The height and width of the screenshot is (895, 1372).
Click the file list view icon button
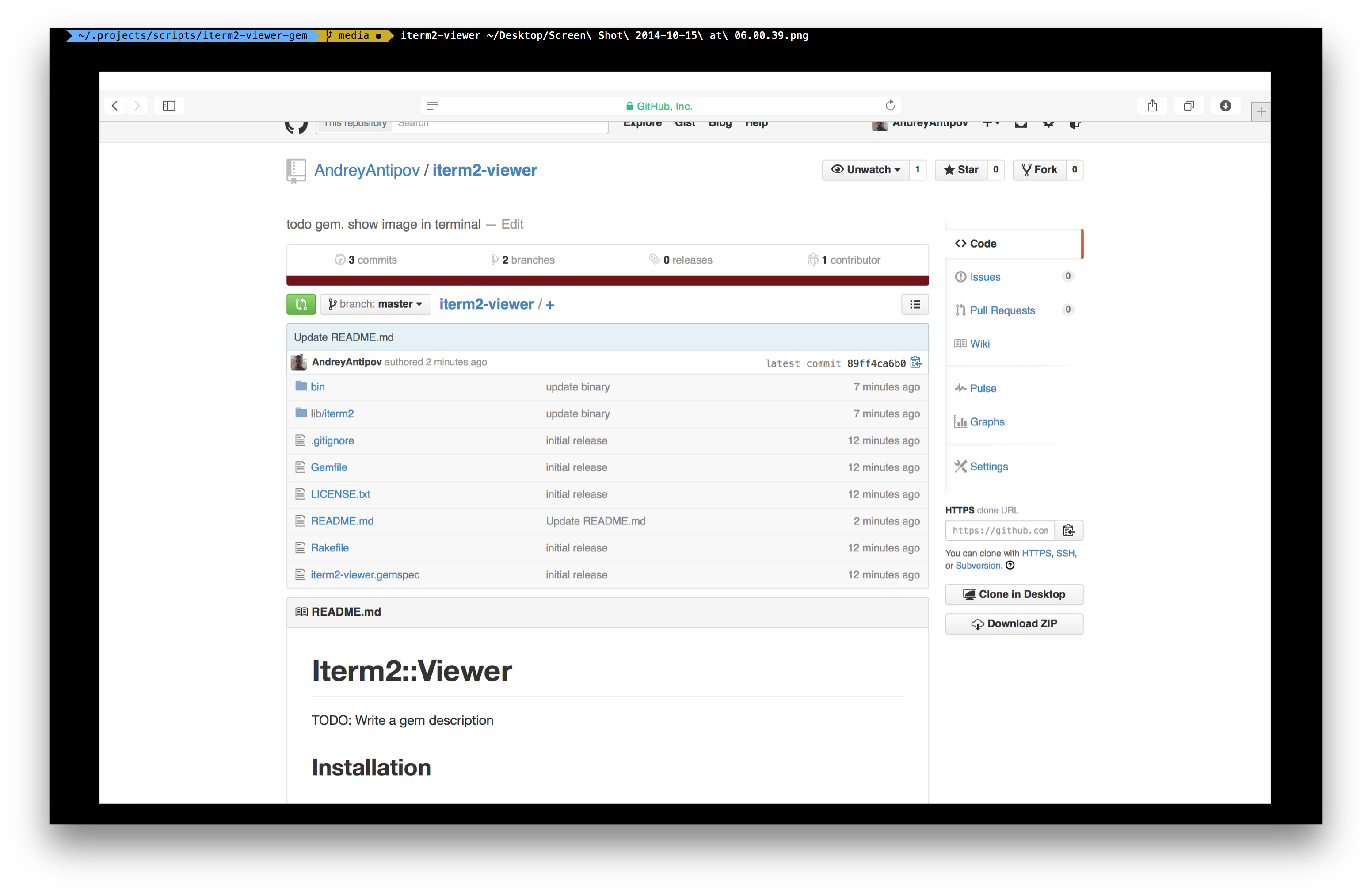pyautogui.click(x=914, y=304)
